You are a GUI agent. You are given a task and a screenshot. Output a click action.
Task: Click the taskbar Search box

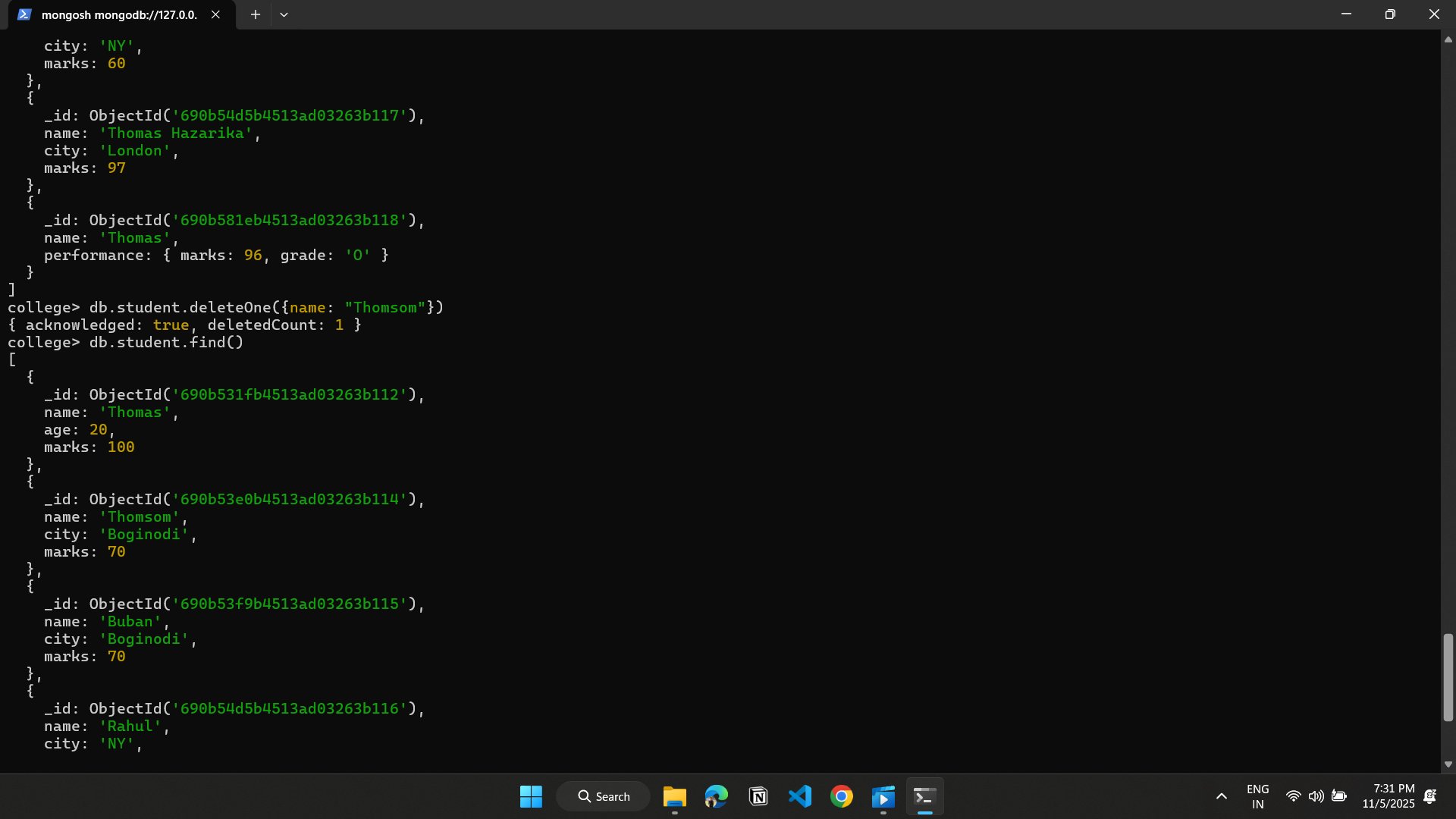tap(604, 796)
